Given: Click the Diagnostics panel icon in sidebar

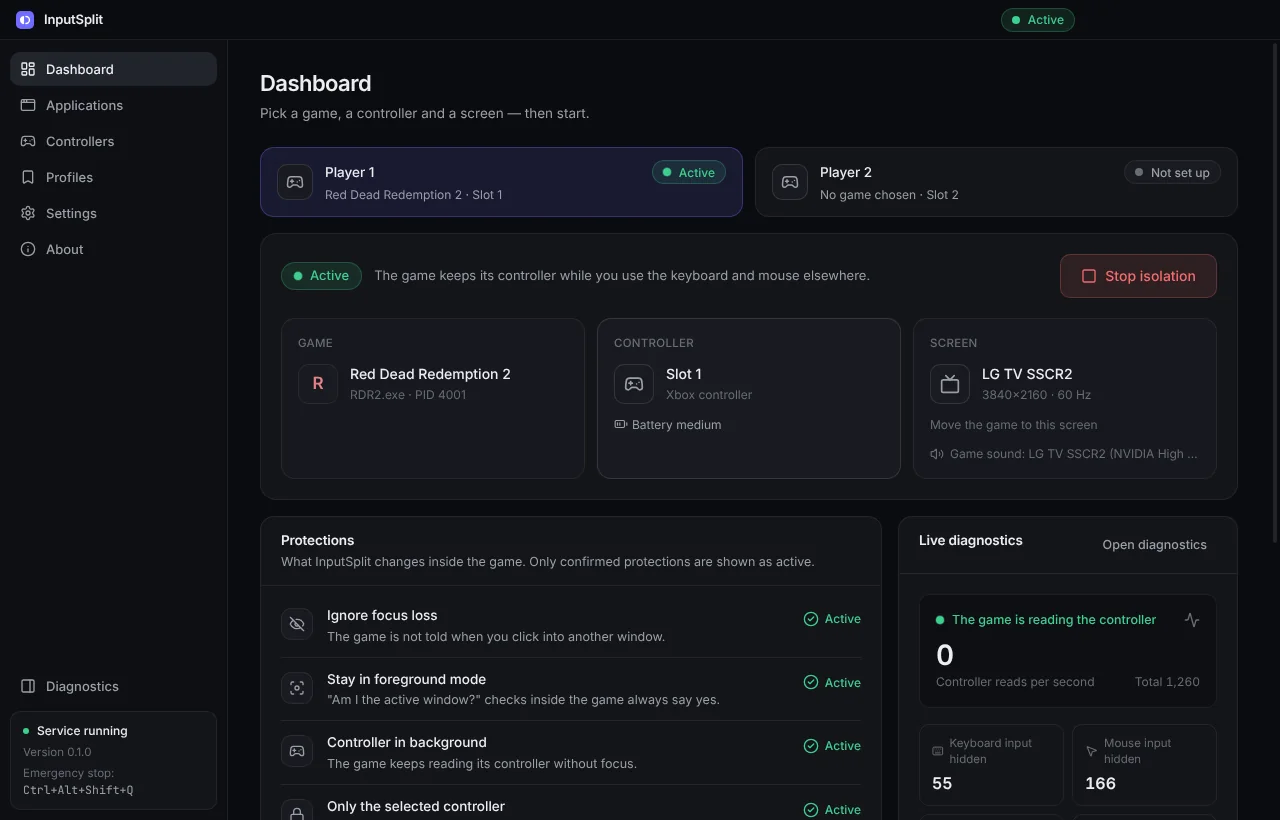Looking at the screenshot, I should (28, 686).
